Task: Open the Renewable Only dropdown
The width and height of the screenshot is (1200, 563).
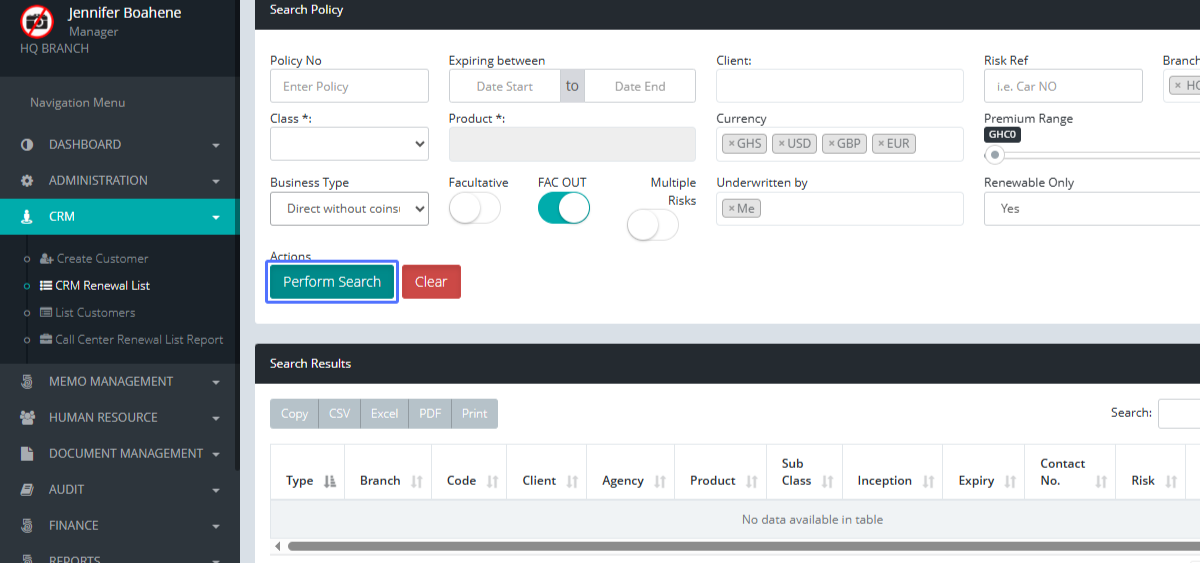Action: coord(1090,208)
